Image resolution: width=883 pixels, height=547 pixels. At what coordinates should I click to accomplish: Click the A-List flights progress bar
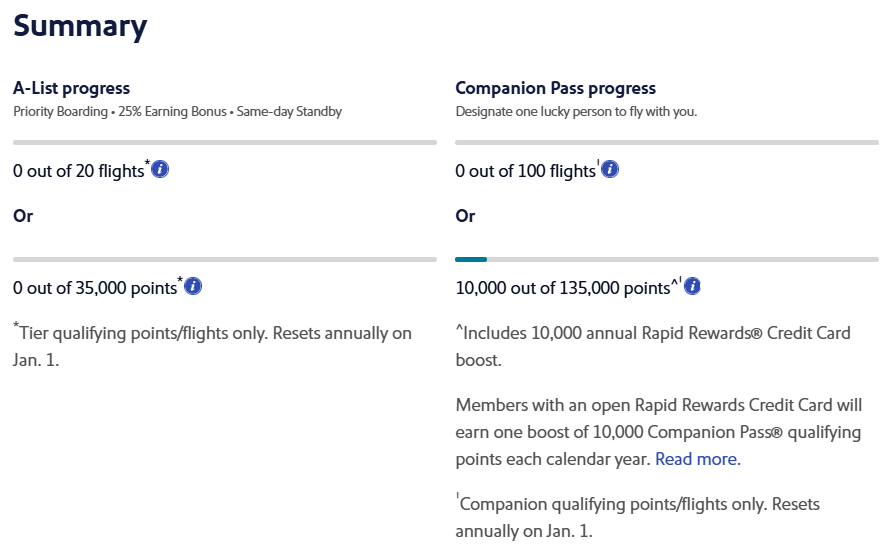point(225,143)
